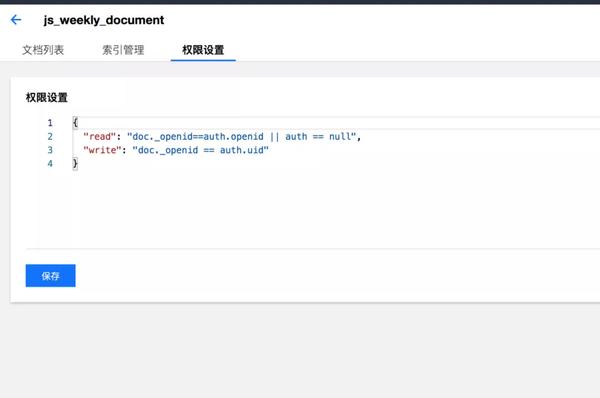The width and height of the screenshot is (600, 398).
Task: Click the 保存 button
Action: click(51, 276)
